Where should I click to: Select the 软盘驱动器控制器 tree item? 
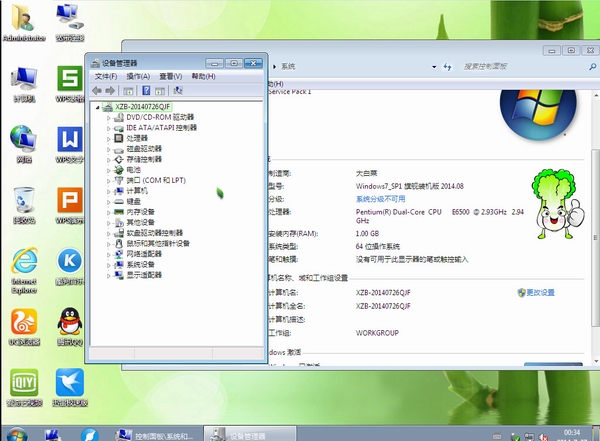(155, 233)
